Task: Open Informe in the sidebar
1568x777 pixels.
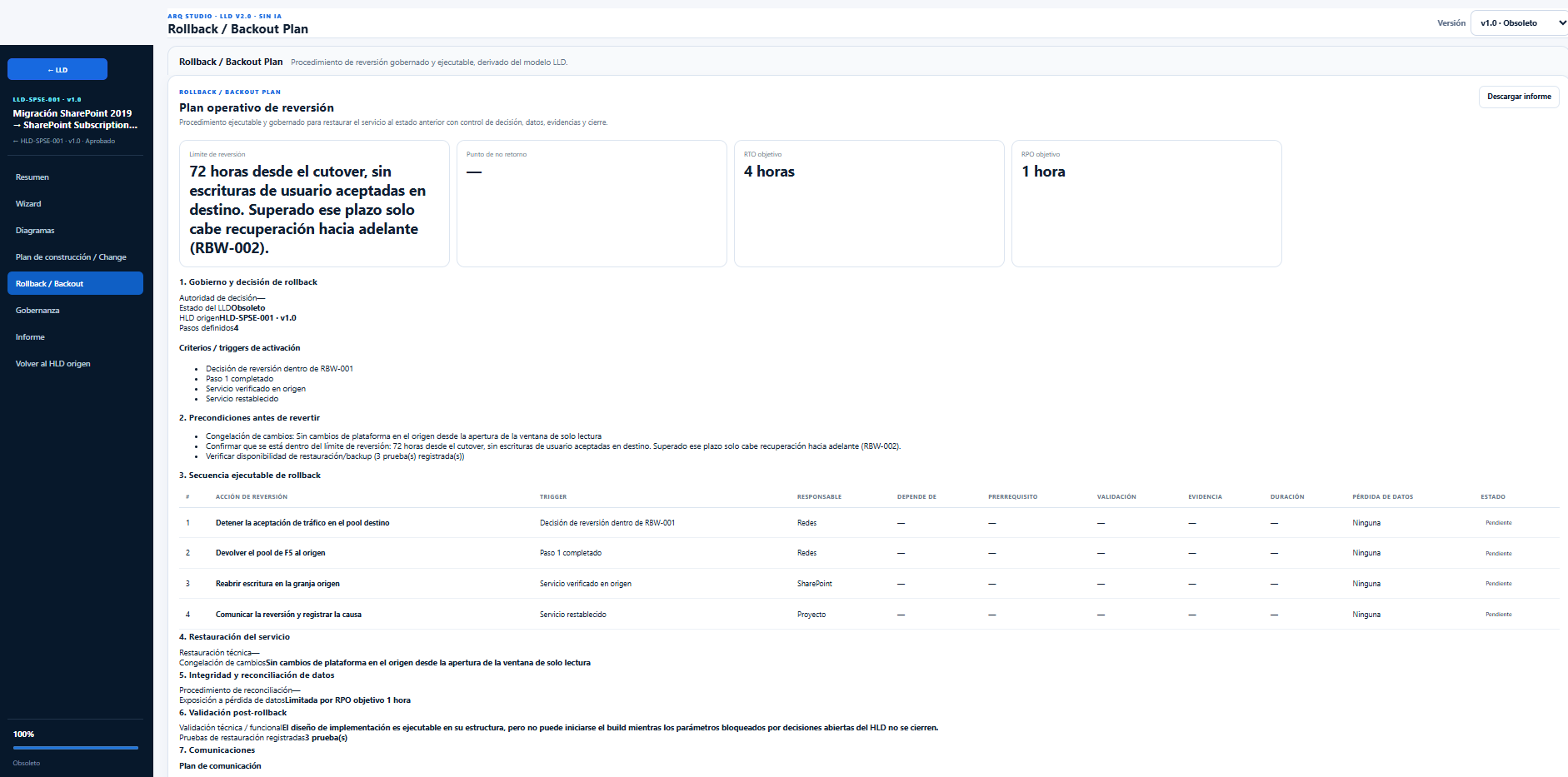Action: [75, 337]
